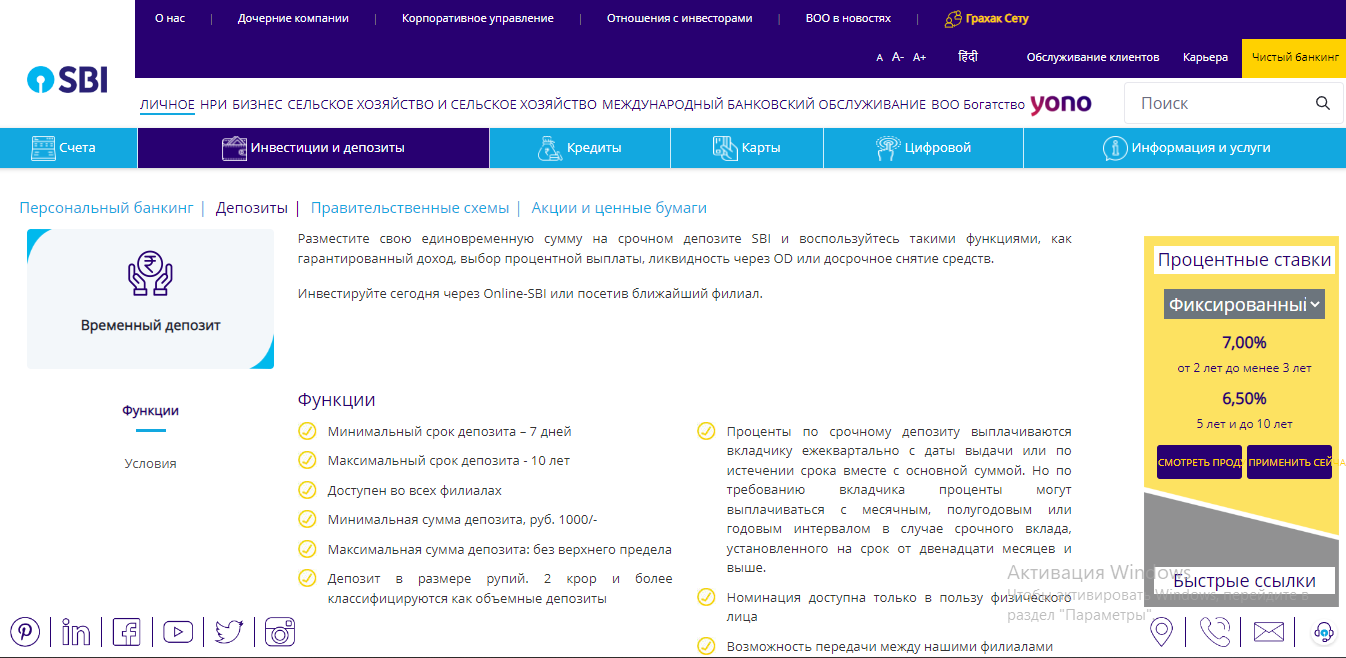
Task: Click the Цифровой touch icon
Action: coord(887,148)
